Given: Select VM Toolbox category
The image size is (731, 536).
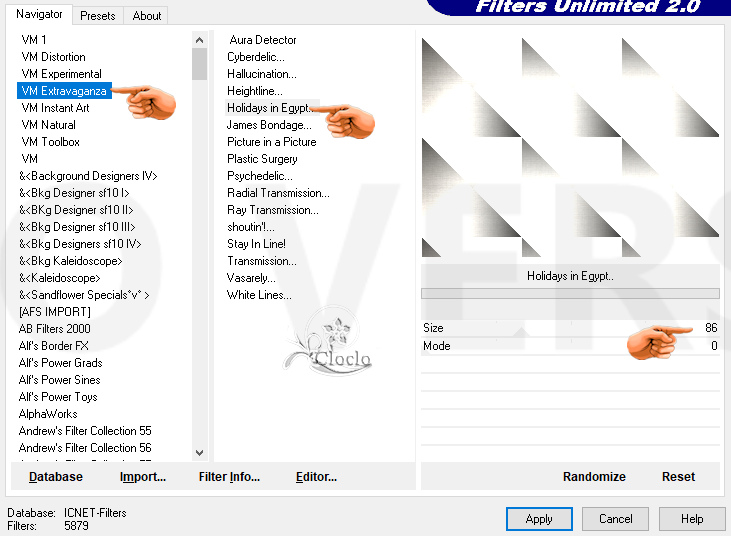Looking at the screenshot, I should point(50,142).
